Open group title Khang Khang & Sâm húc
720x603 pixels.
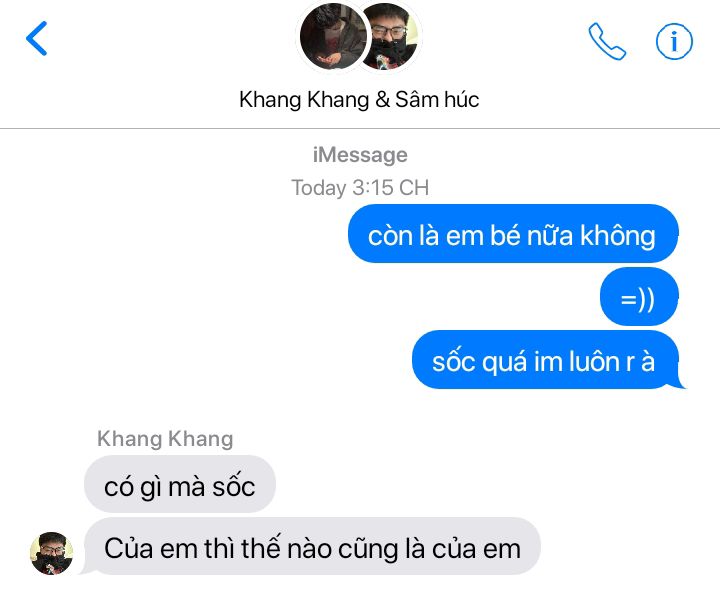(x=359, y=100)
